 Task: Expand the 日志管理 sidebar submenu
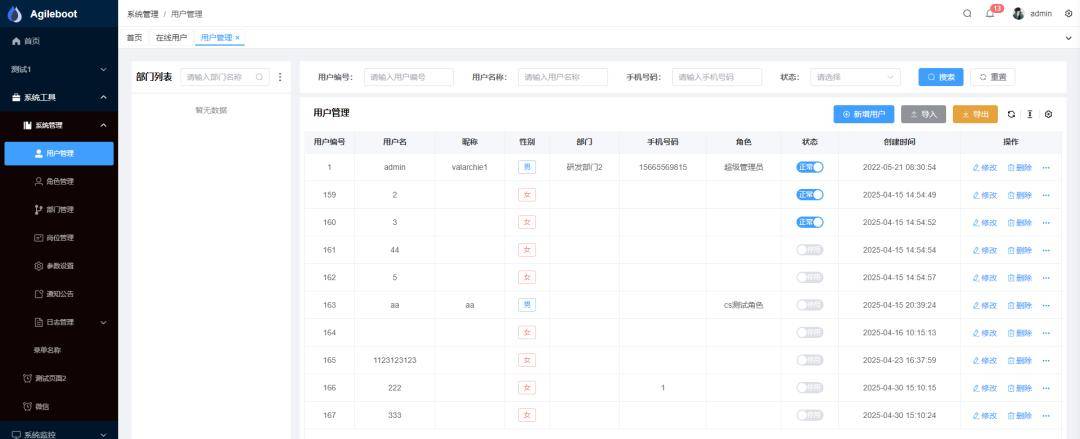pyautogui.click(x=59, y=322)
